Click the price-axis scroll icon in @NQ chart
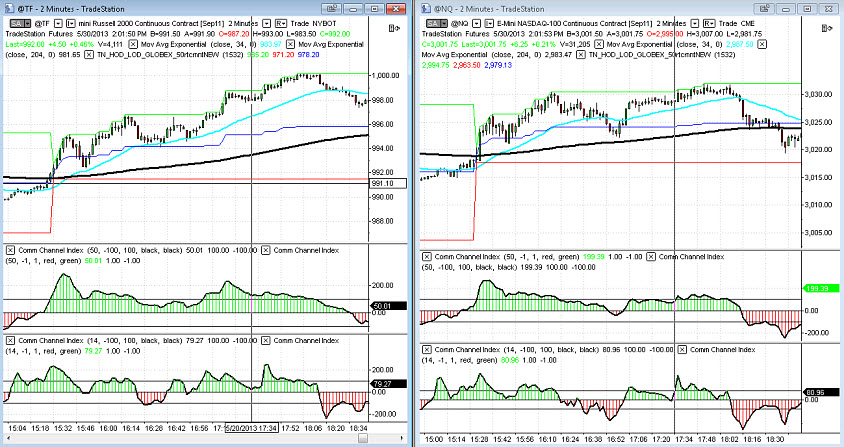844x447 pixels. [x=827, y=28]
